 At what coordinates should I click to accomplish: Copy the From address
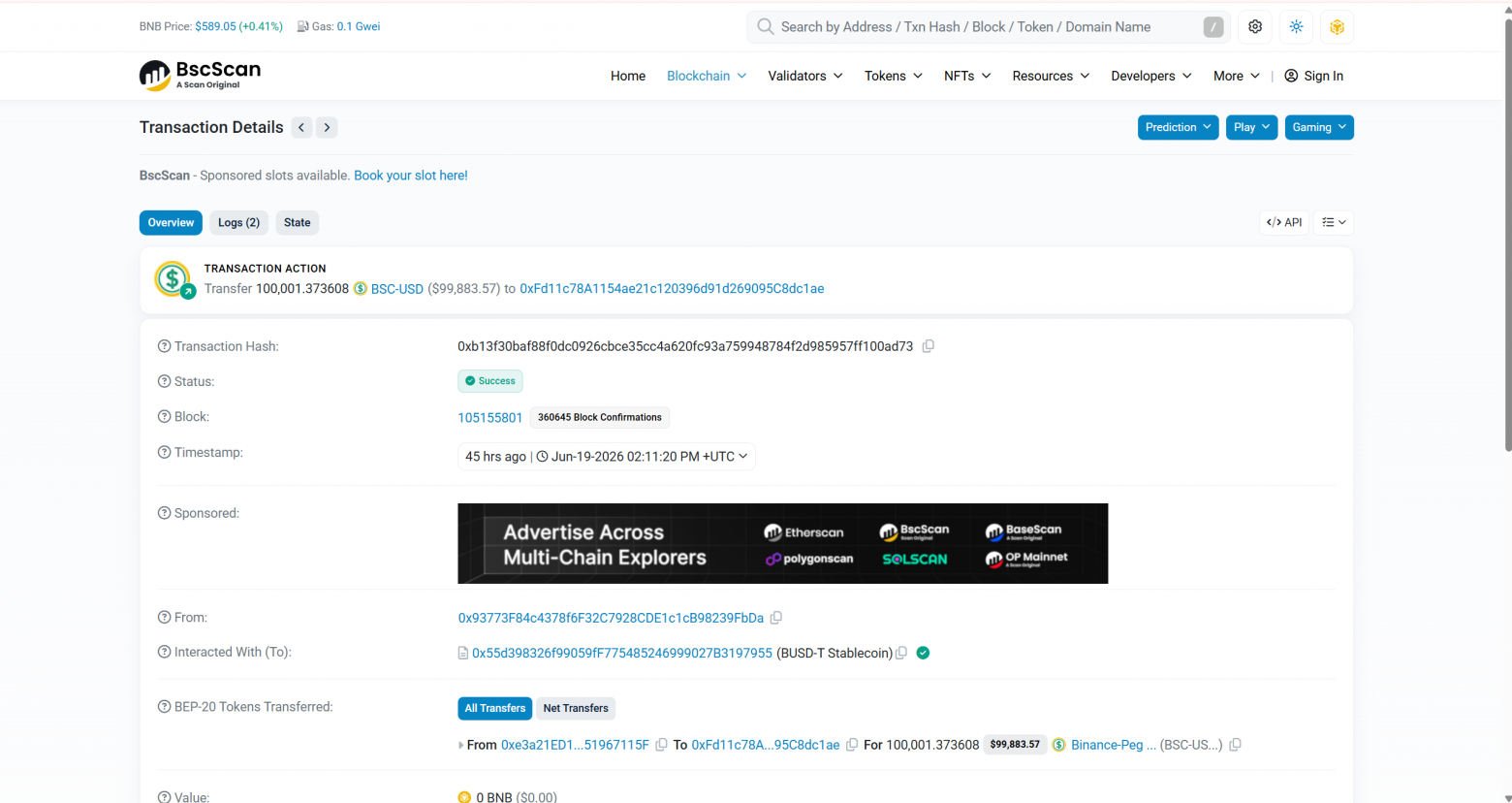(x=776, y=618)
